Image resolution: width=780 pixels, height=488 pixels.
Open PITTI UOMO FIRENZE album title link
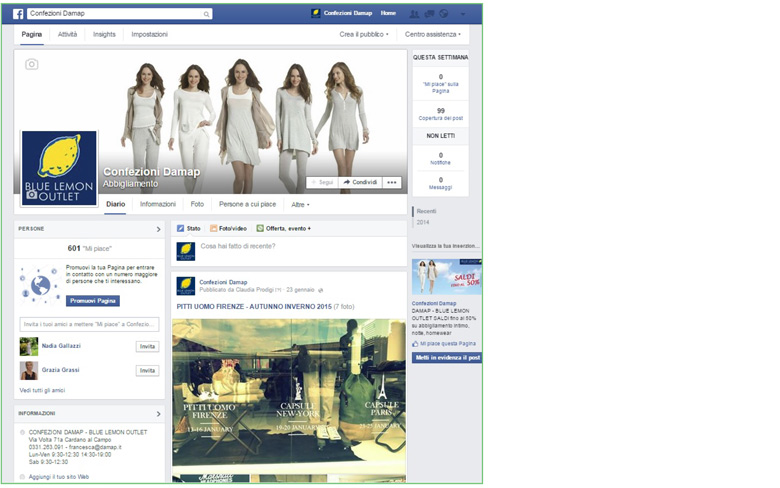point(254,307)
